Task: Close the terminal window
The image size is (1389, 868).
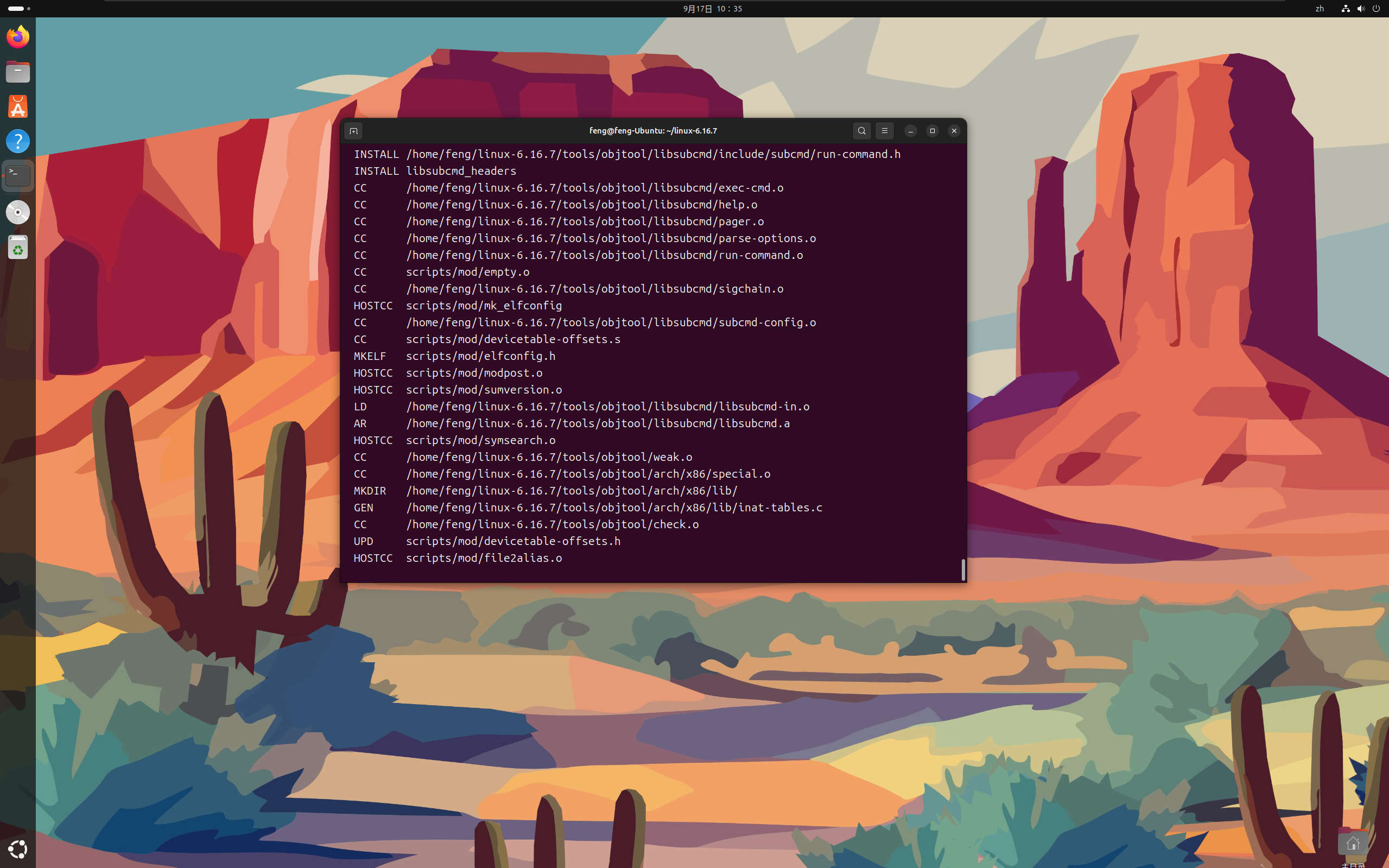Action: pyautogui.click(x=954, y=131)
